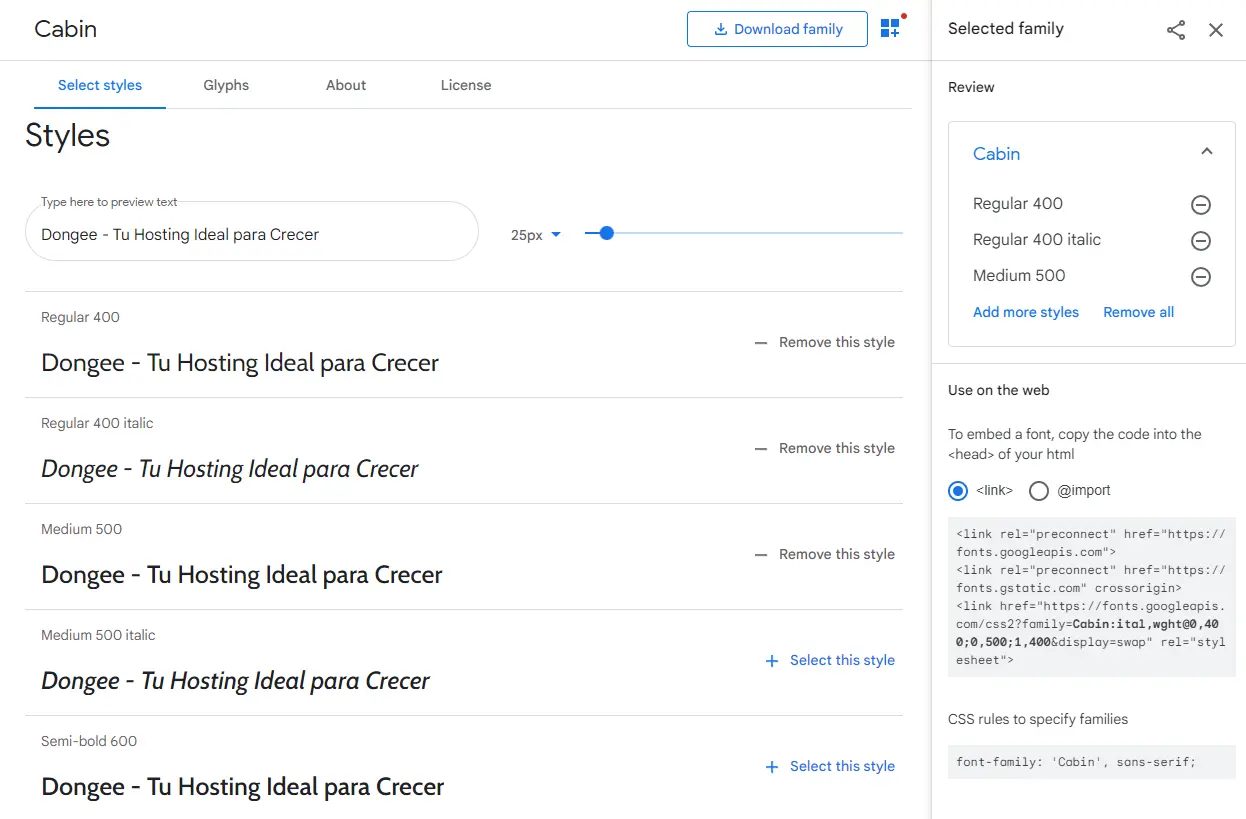This screenshot has height=819, width=1246.
Task: Open the License tab
Action: [x=466, y=85]
